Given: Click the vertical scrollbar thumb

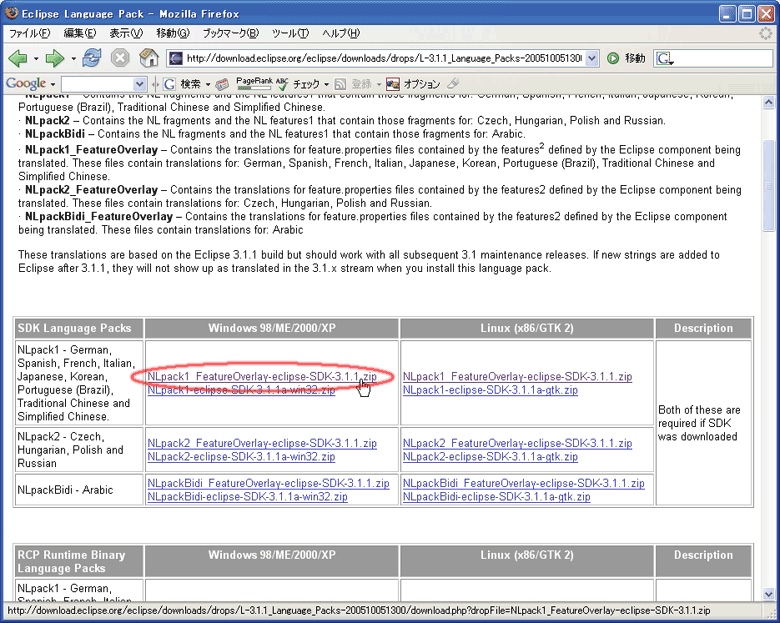Looking at the screenshot, I should [768, 186].
